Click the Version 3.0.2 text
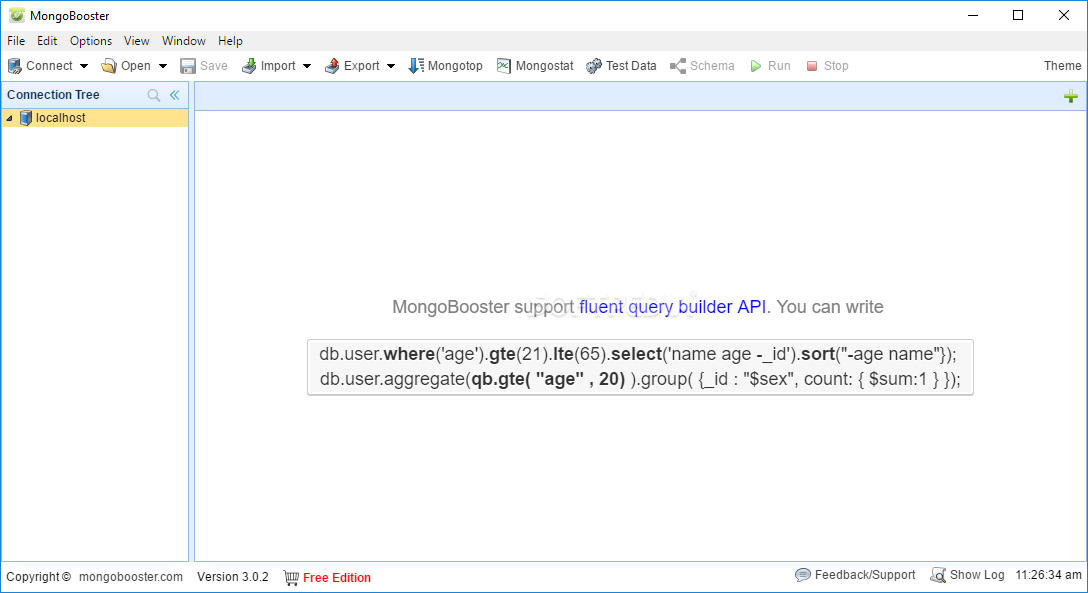 click(232, 577)
